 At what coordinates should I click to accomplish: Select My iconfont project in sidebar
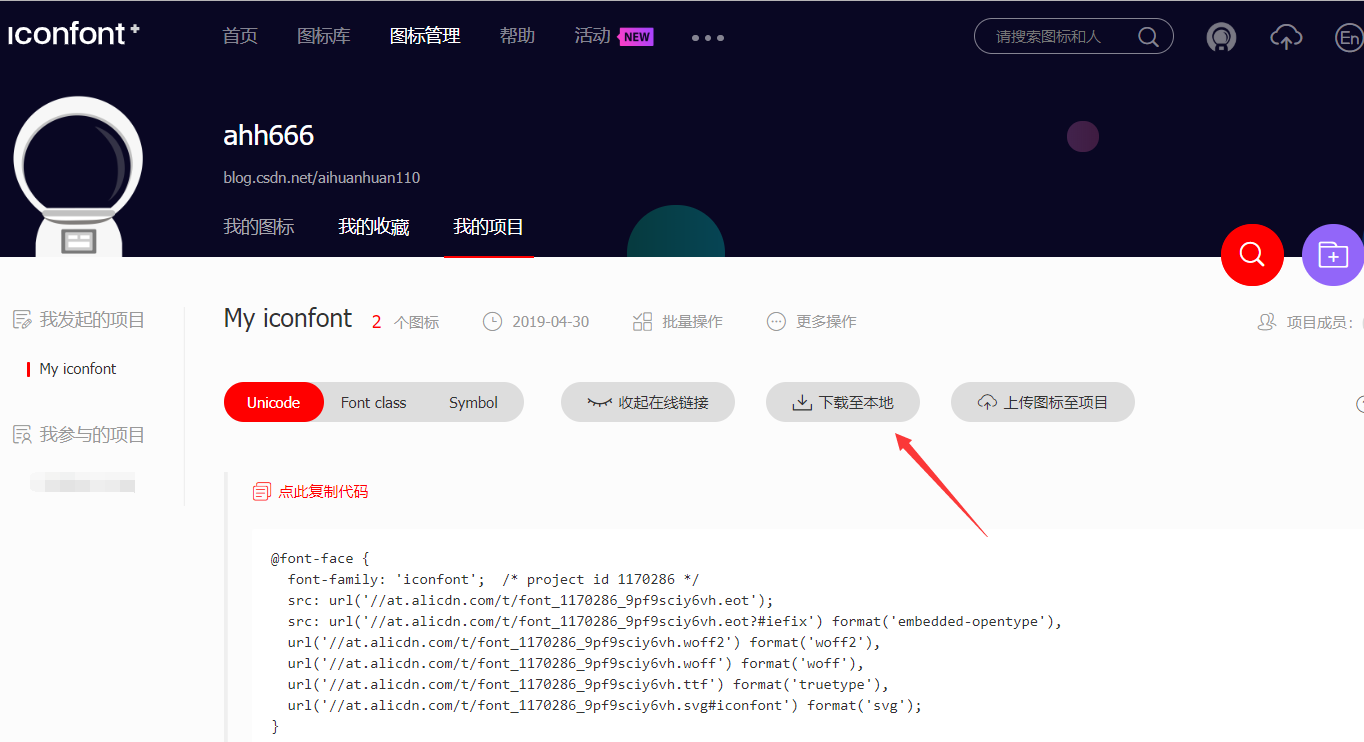(77, 369)
